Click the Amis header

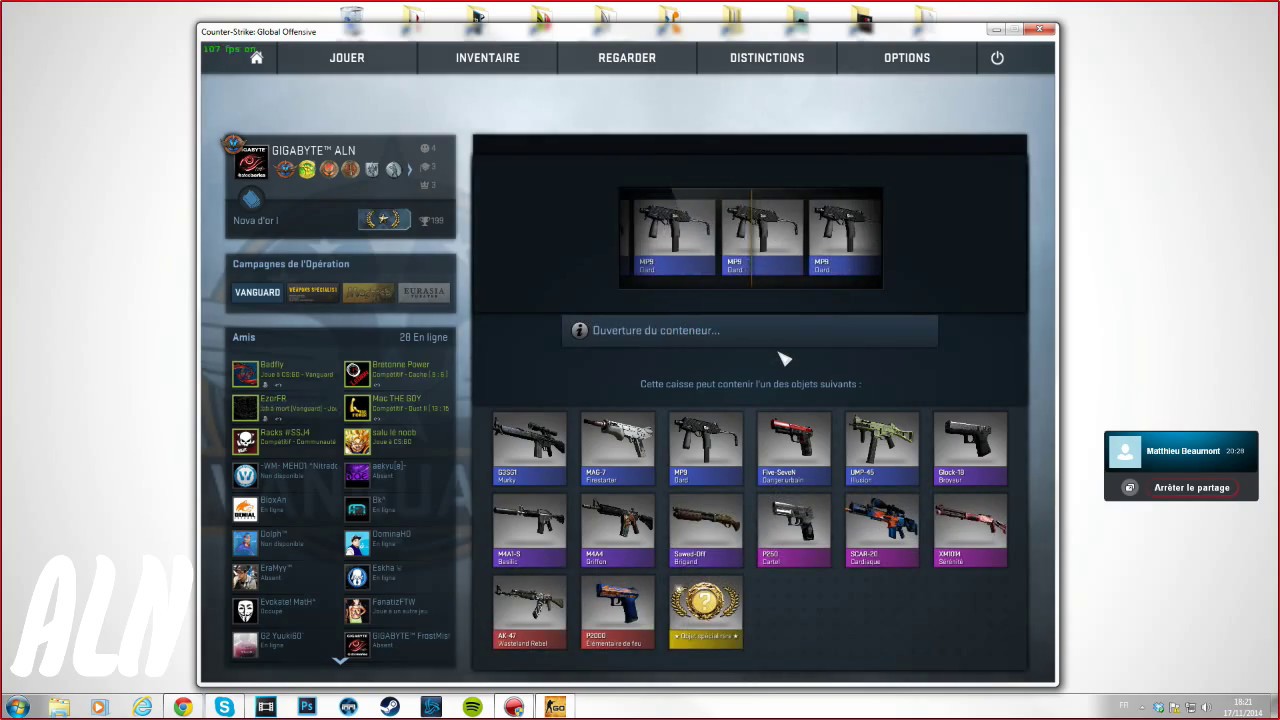tap(244, 337)
